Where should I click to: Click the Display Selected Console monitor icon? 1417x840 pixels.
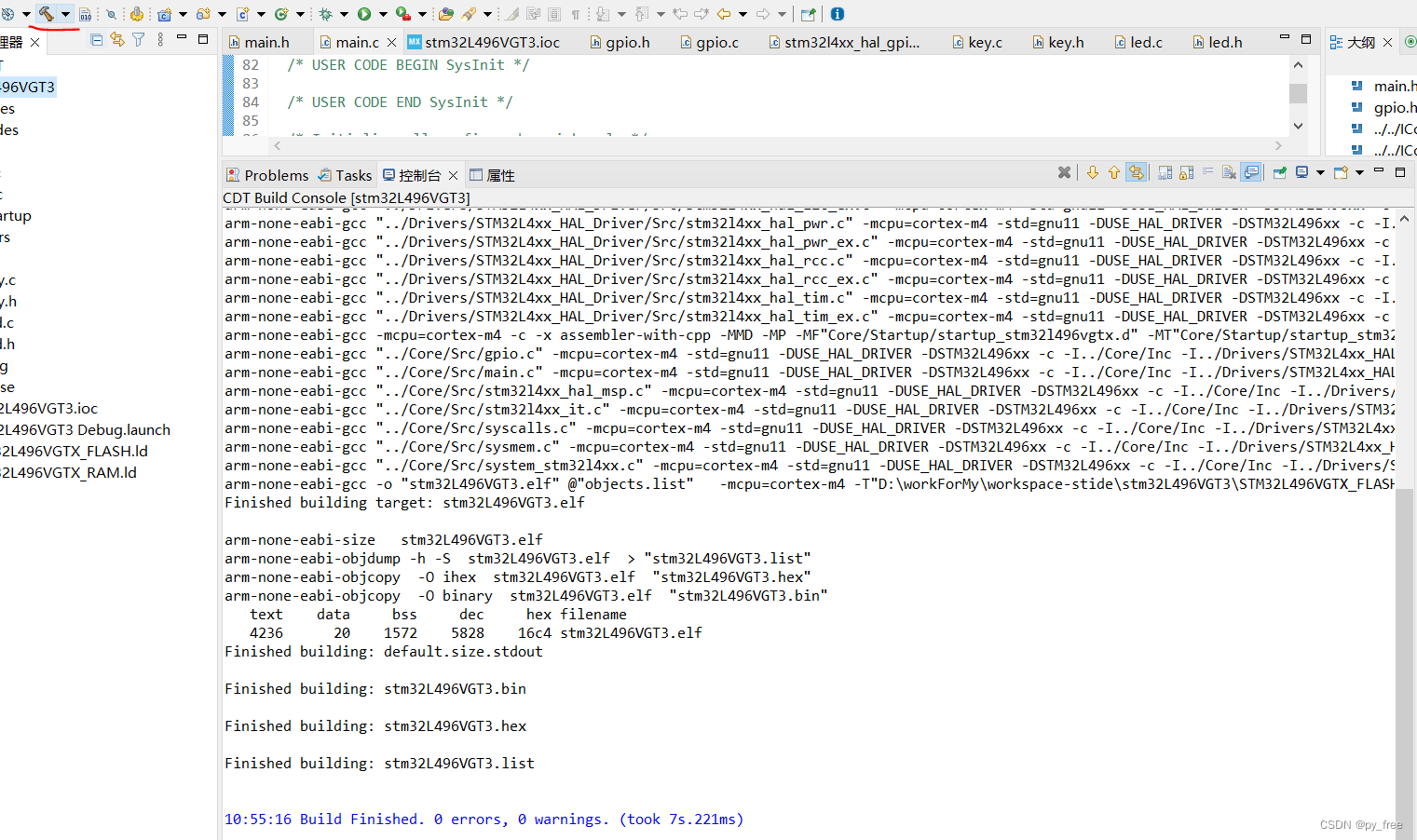(1301, 172)
